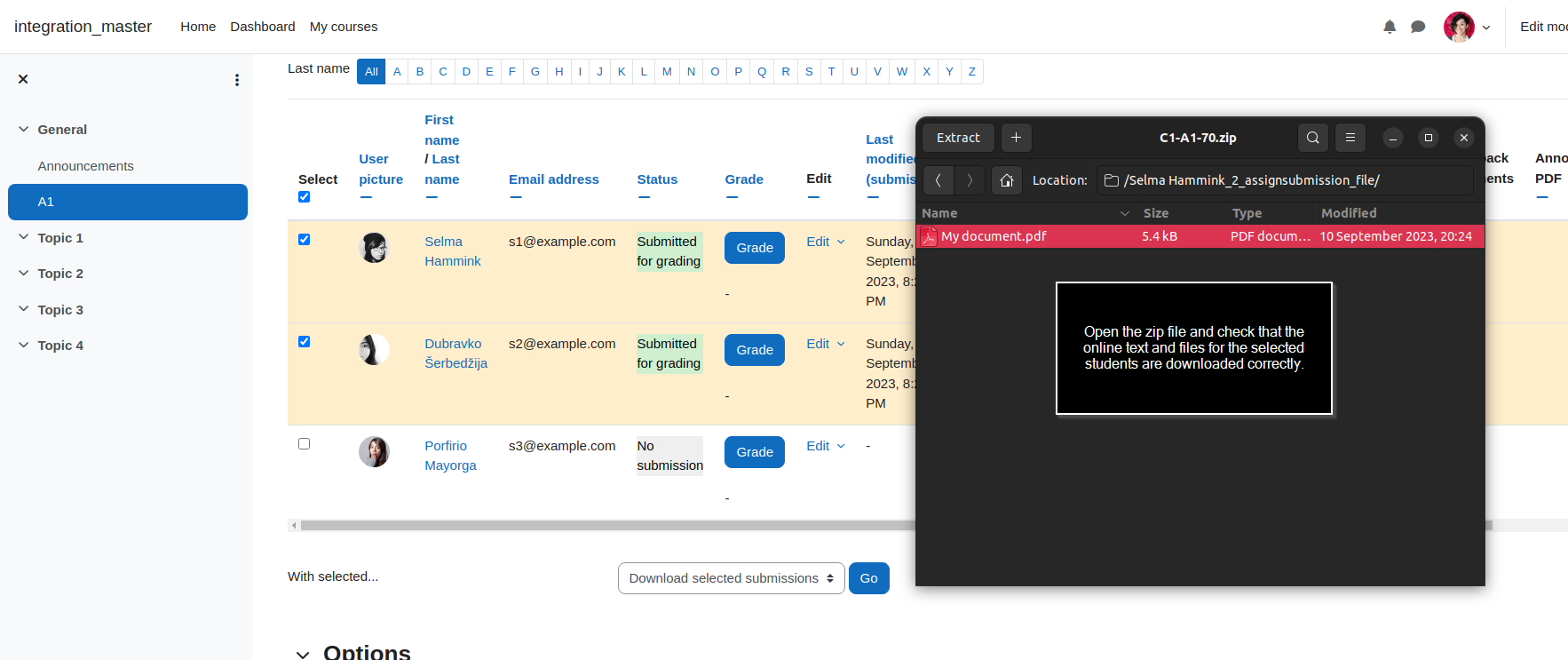Image resolution: width=1568 pixels, height=660 pixels.
Task: Open the notifications bell icon
Action: [1390, 27]
